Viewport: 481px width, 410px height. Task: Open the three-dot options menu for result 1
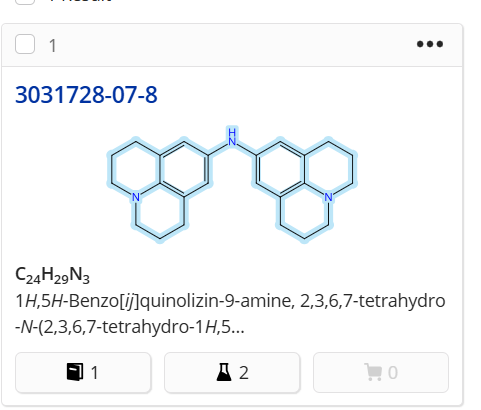tap(430, 44)
